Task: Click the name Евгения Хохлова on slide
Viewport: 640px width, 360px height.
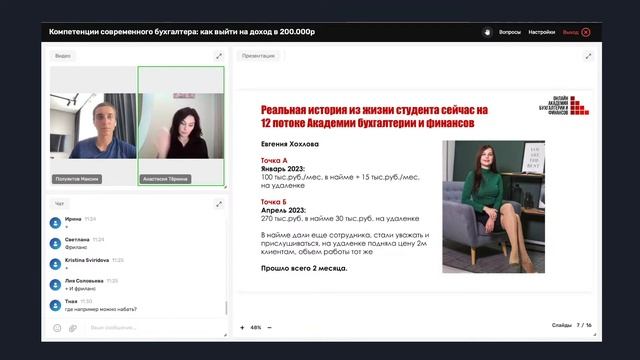Action: pyautogui.click(x=290, y=144)
